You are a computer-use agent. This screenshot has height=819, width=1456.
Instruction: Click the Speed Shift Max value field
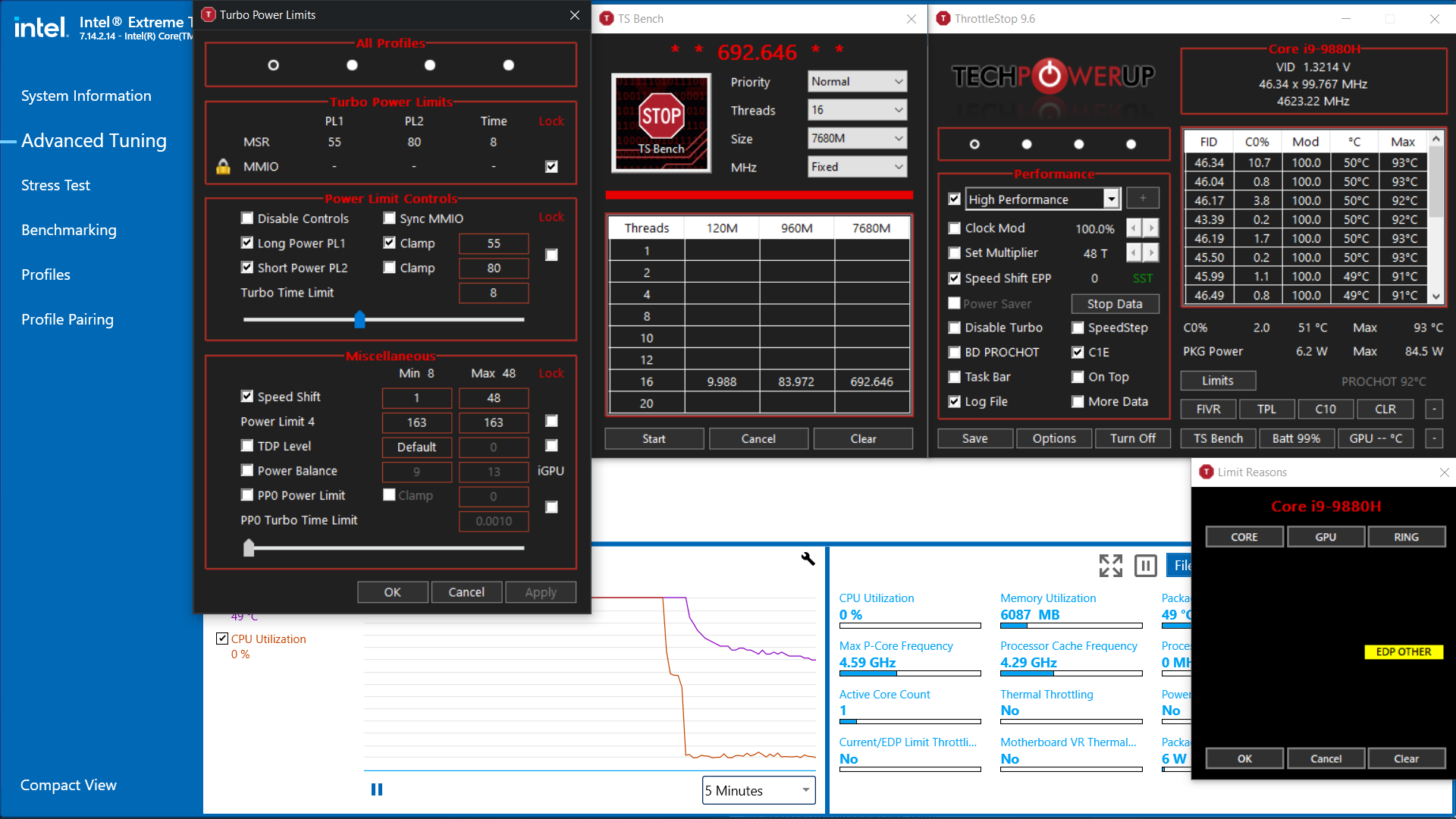pos(494,397)
